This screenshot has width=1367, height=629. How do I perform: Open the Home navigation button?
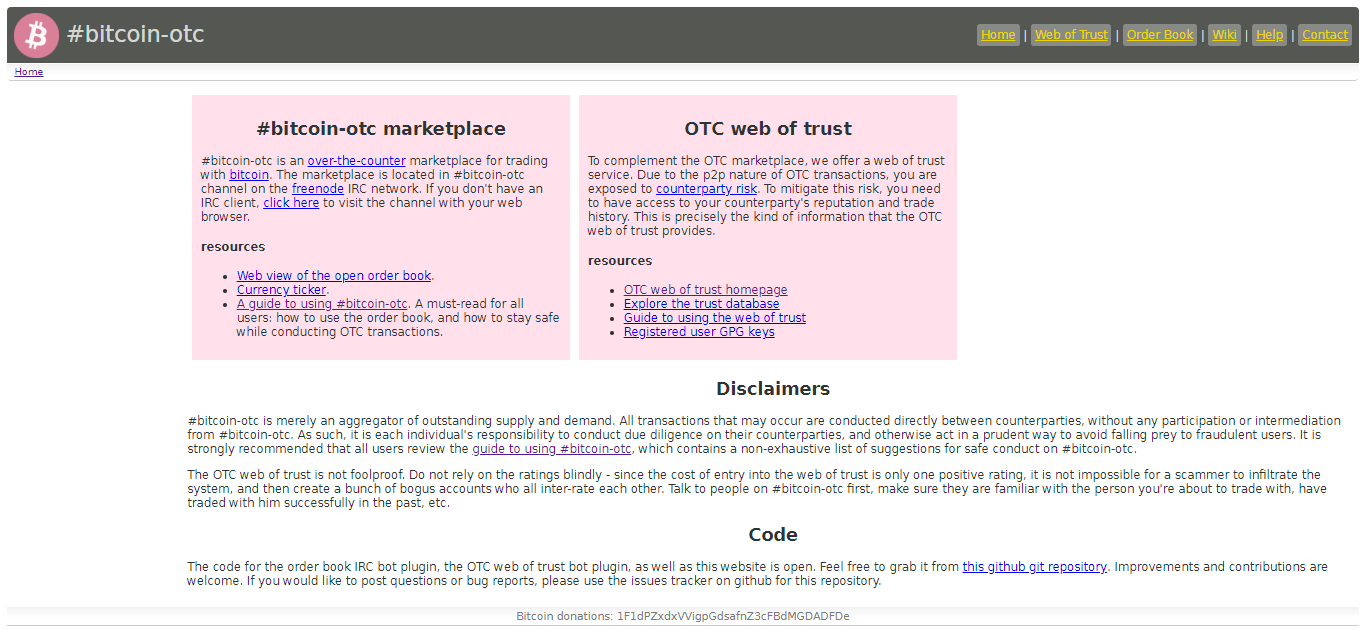pos(998,35)
